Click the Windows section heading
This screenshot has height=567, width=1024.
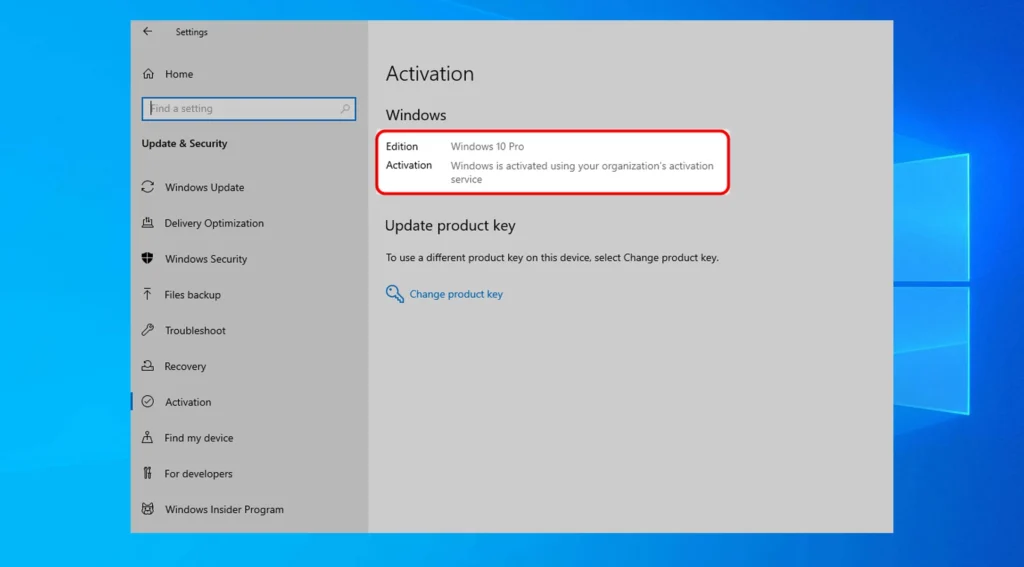click(415, 115)
